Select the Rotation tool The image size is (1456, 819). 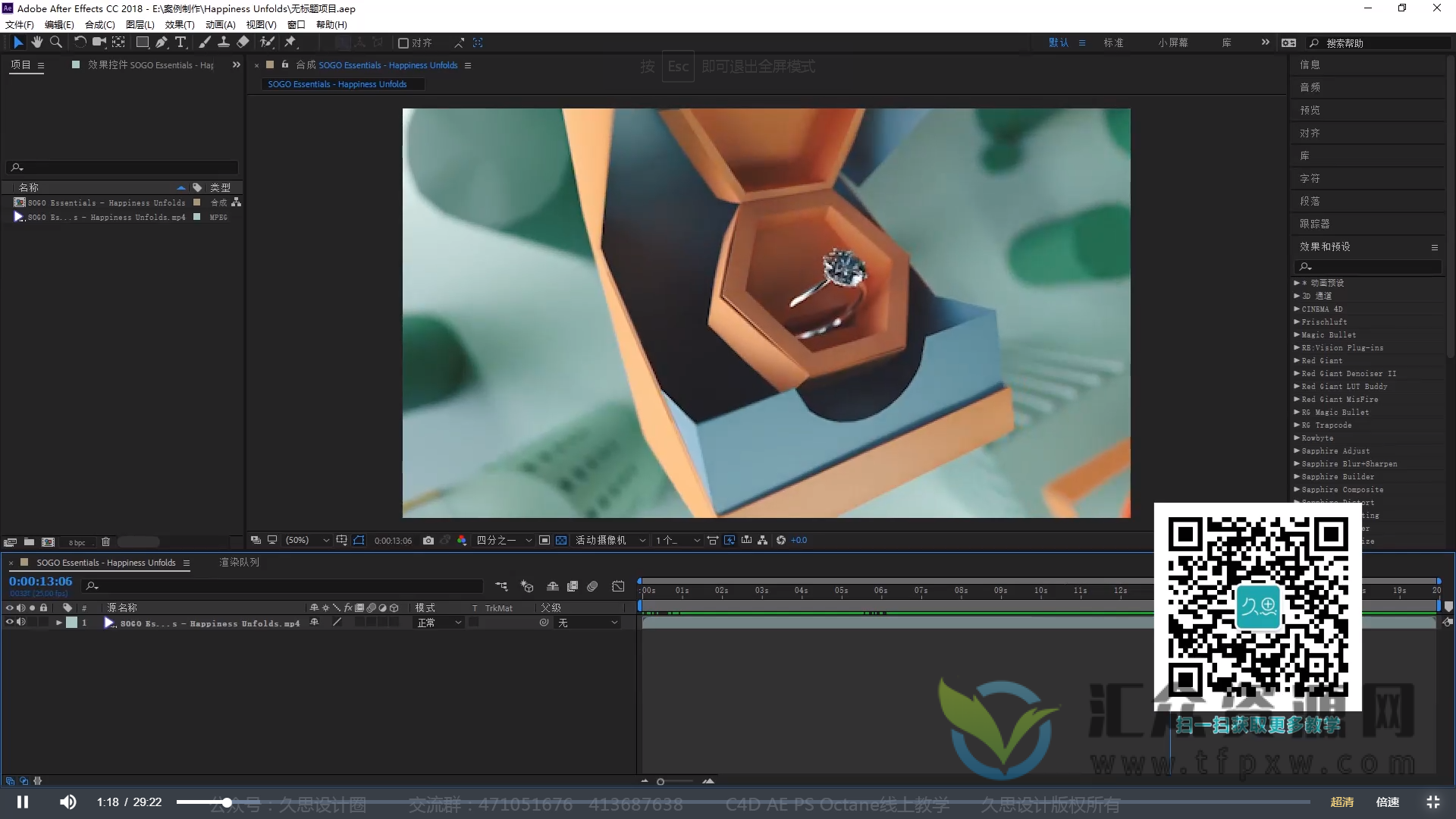(x=80, y=42)
